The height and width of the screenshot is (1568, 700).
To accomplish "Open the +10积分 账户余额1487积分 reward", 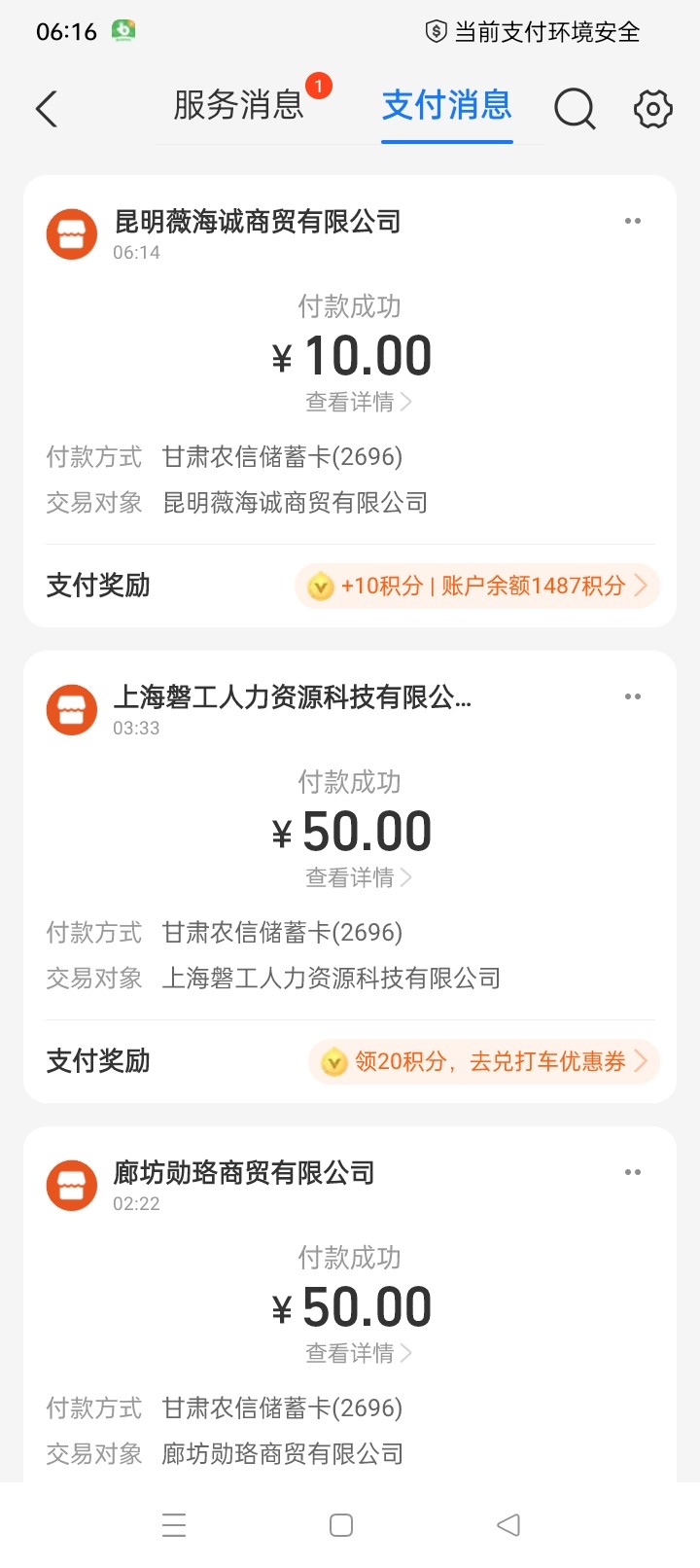I will (x=476, y=586).
